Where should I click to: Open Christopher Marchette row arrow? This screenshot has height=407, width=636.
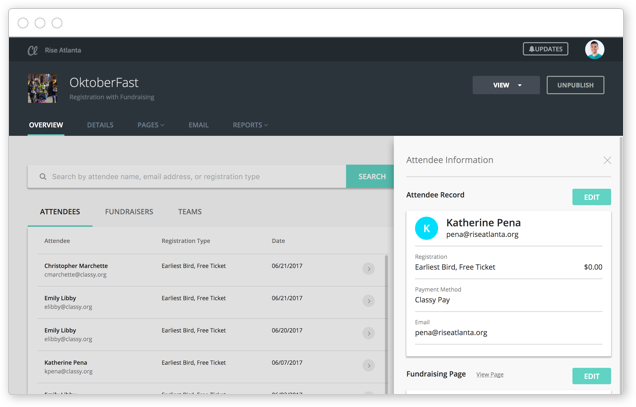click(x=368, y=269)
